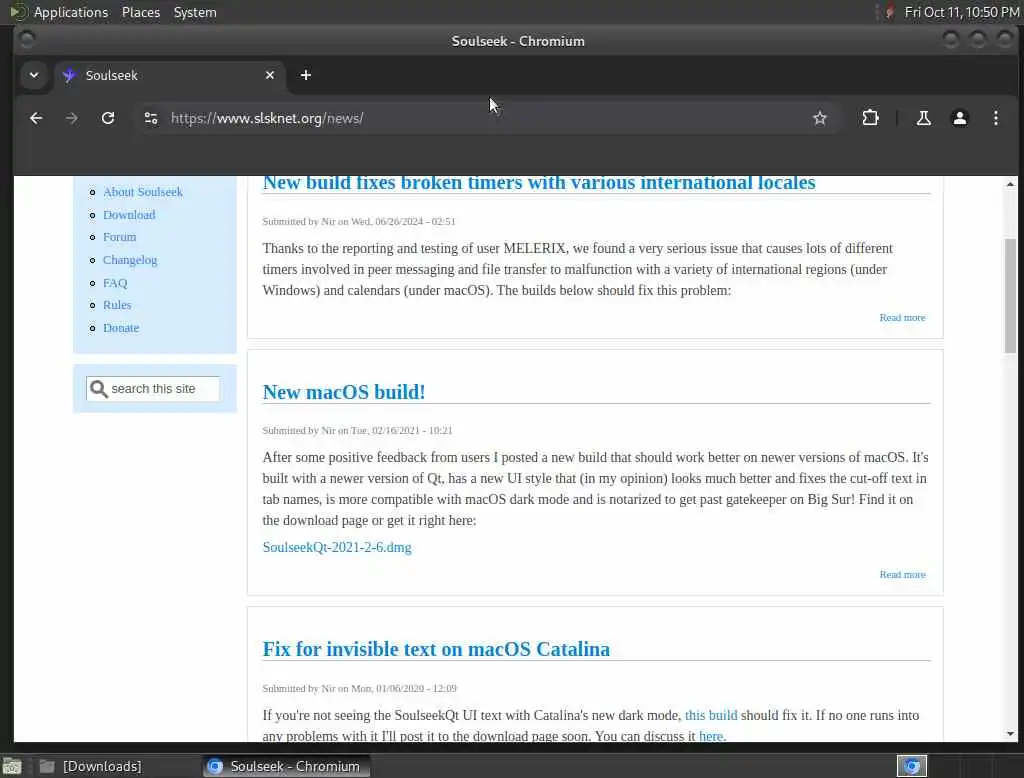Open the Donate link
The image size is (1024, 778).
(x=121, y=328)
